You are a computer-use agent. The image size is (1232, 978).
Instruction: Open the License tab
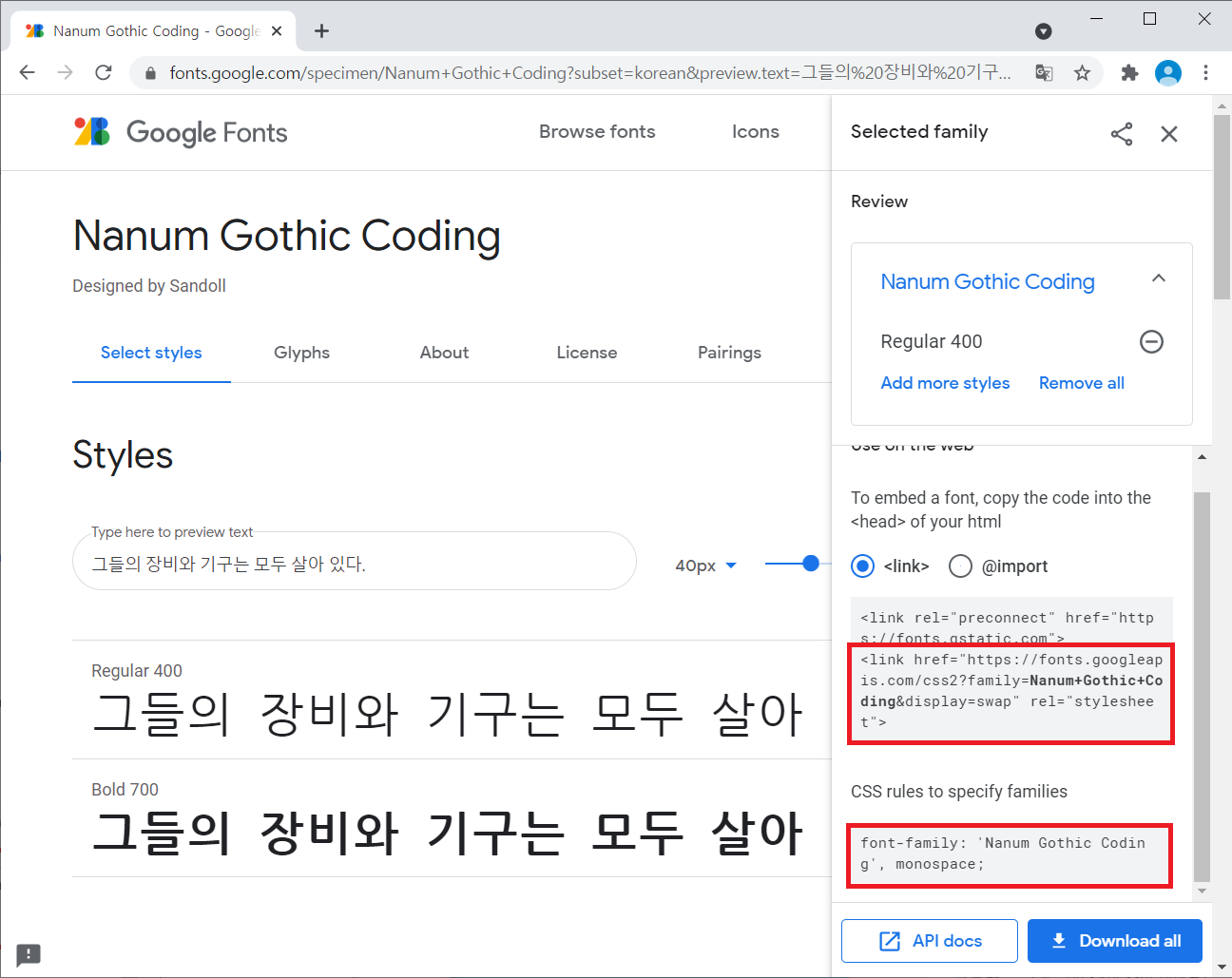click(587, 353)
